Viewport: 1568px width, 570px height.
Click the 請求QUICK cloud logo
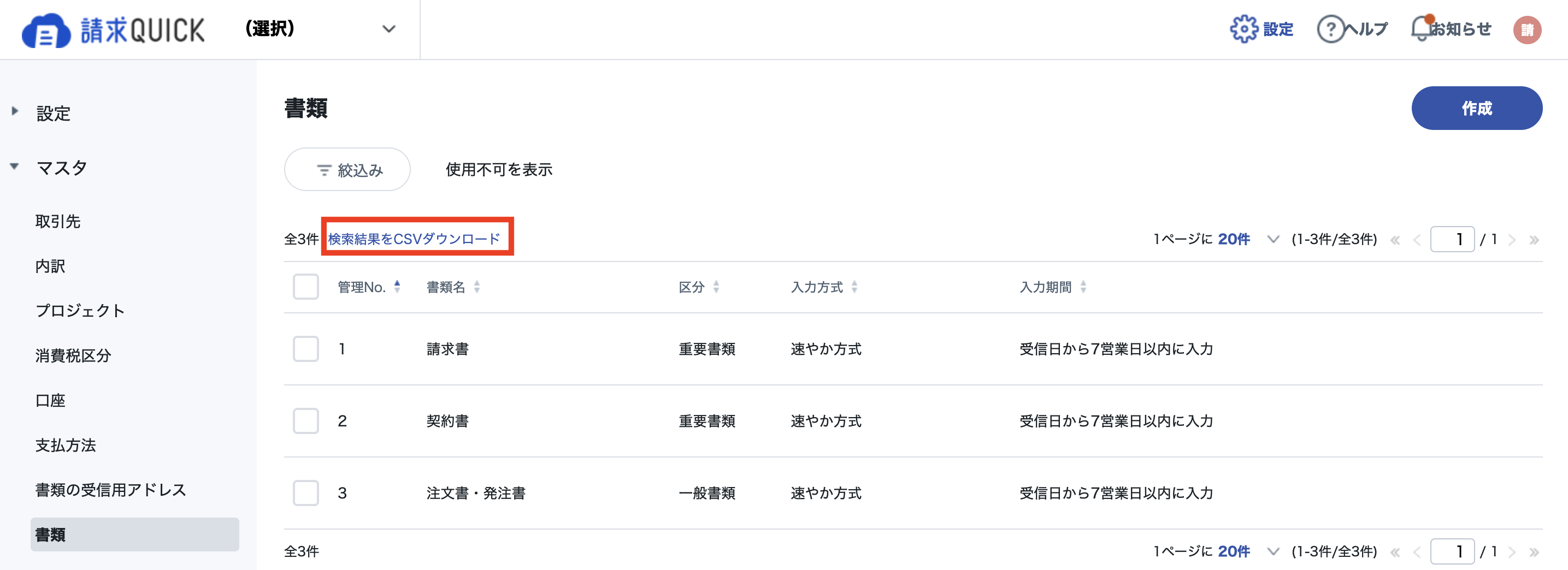pos(46,31)
